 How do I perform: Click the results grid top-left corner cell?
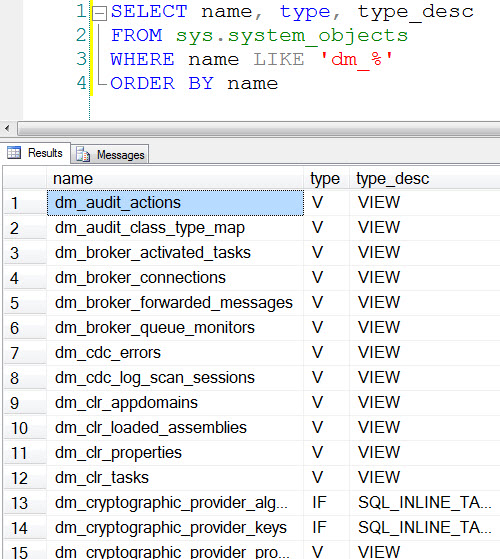(x=25, y=178)
